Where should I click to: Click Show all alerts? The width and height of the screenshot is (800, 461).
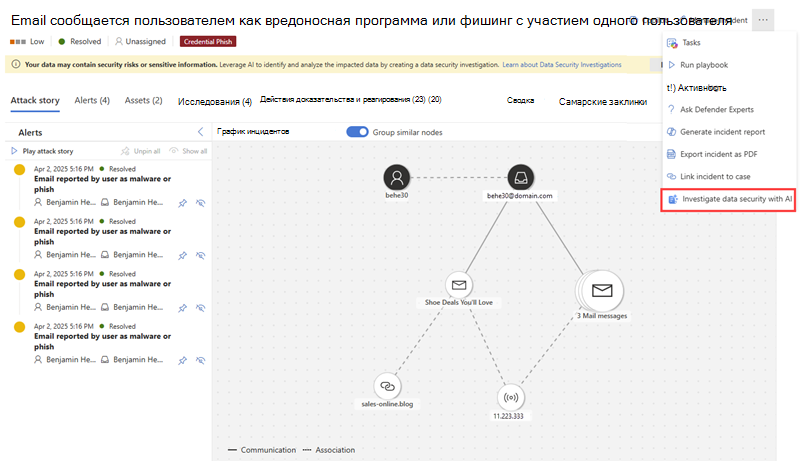(x=188, y=151)
